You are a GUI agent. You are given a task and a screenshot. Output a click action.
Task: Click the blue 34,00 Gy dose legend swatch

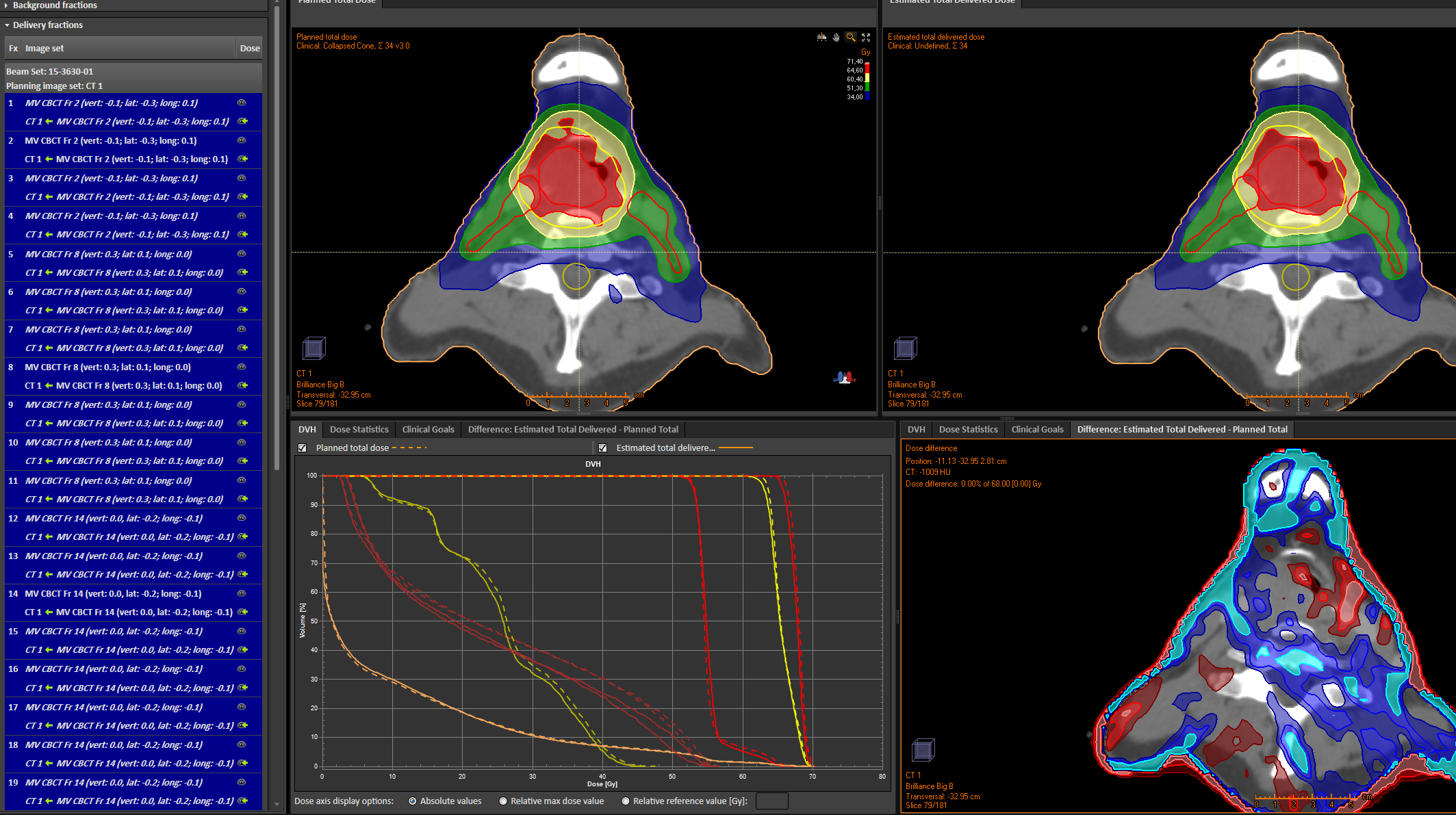pos(867,96)
